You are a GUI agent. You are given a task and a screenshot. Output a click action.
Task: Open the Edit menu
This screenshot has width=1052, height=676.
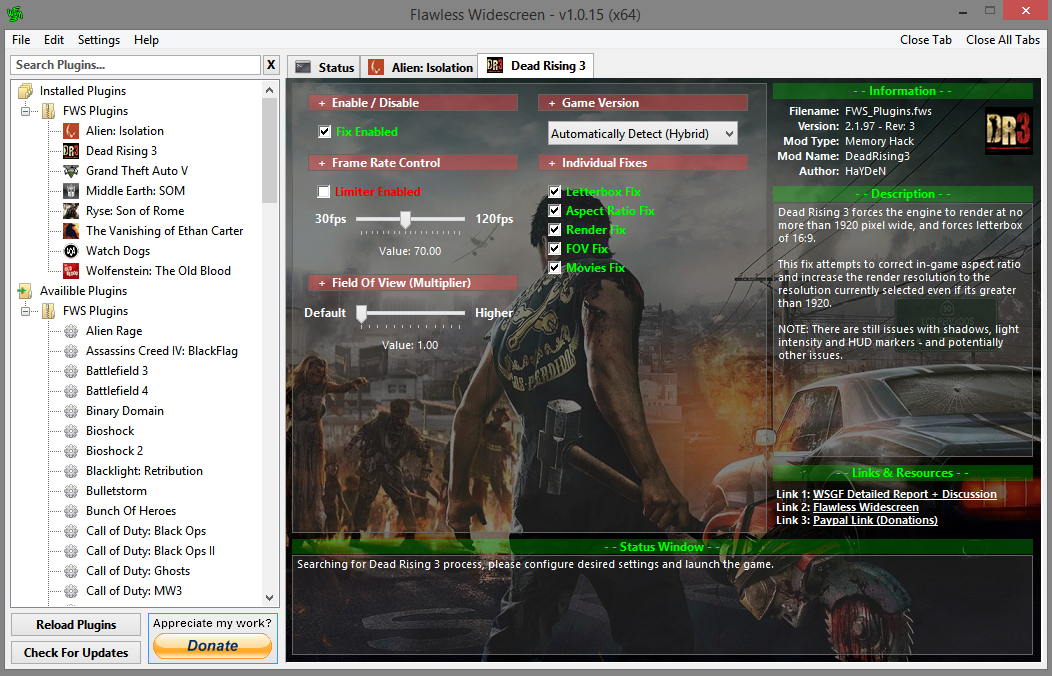pyautogui.click(x=54, y=40)
